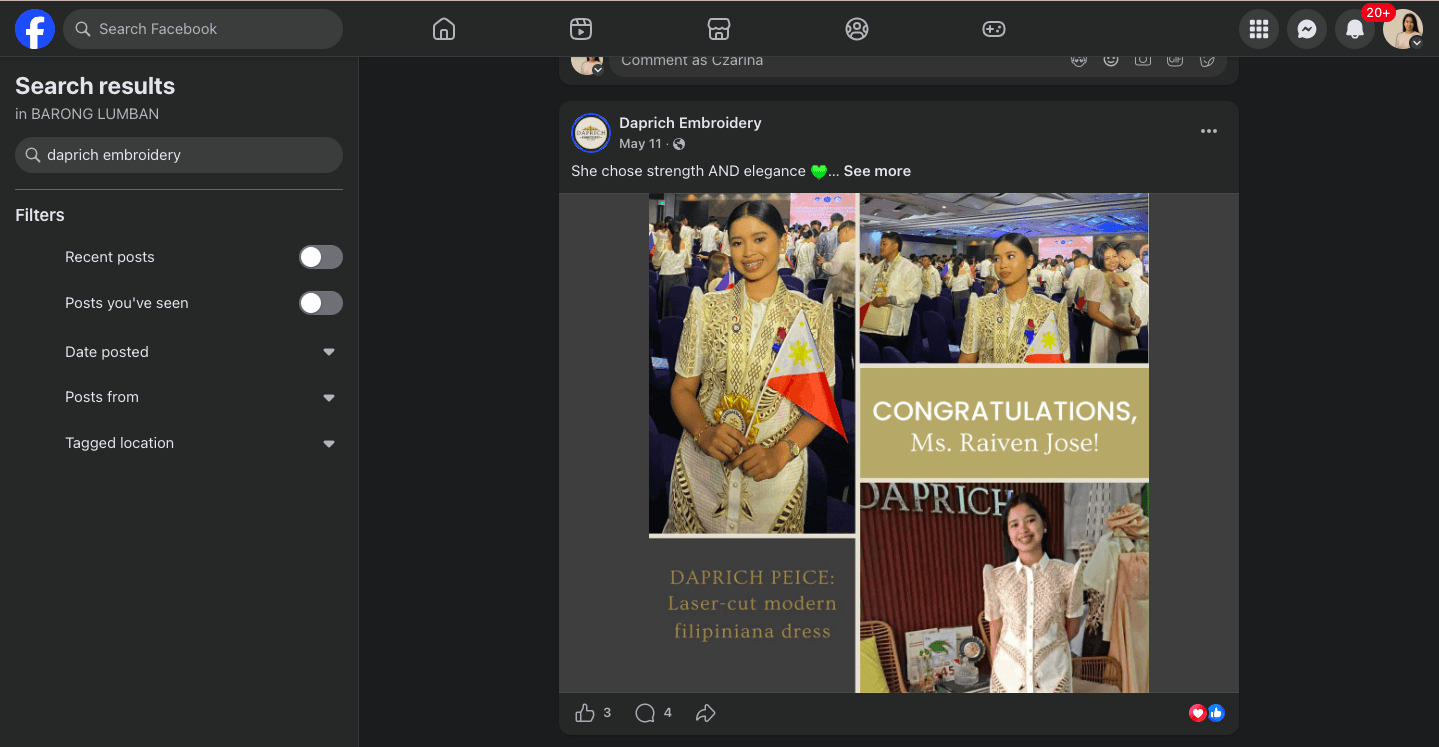Open the Congratulations Ms. Raiven Jose image

click(1004, 423)
